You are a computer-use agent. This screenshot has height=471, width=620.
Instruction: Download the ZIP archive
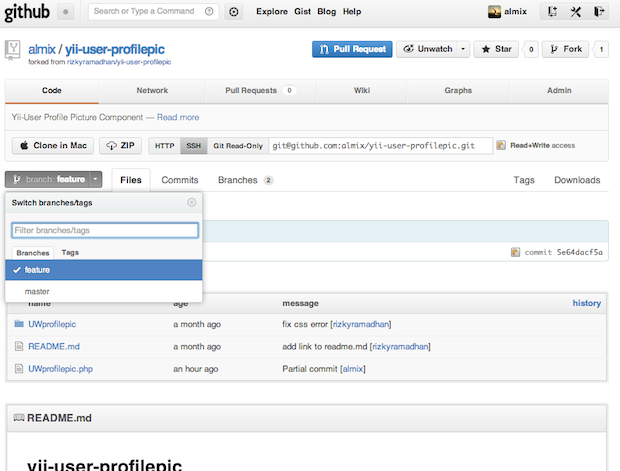[x=121, y=146]
